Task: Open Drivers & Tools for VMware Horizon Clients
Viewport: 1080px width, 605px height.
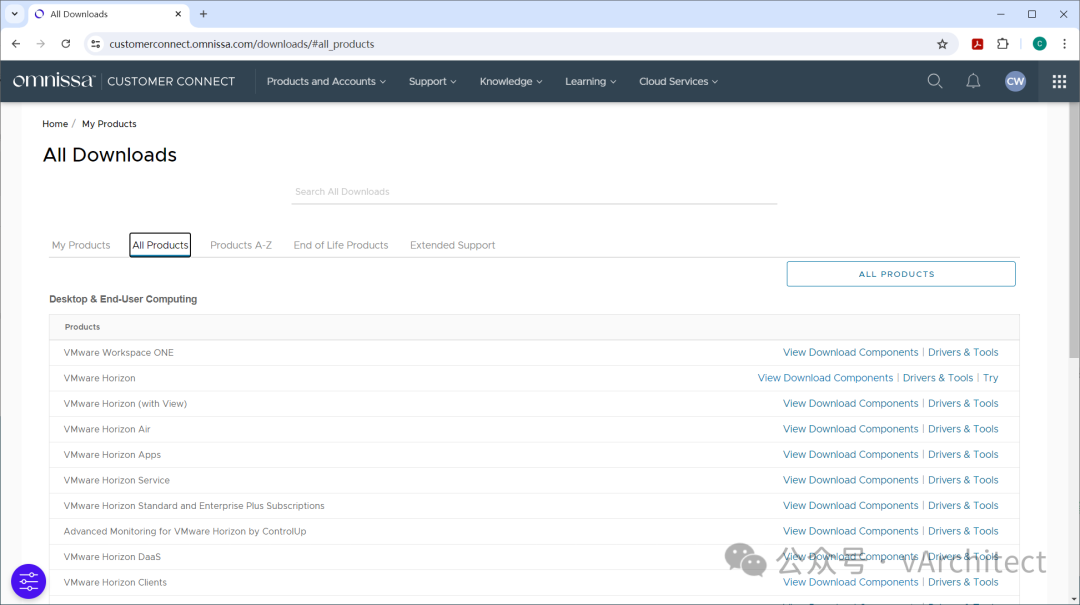Action: (x=963, y=582)
